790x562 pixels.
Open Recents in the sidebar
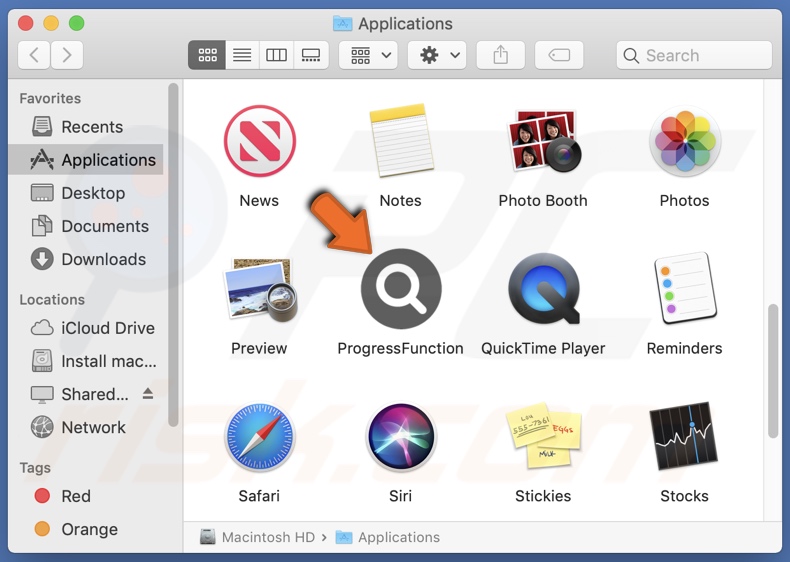[x=86, y=127]
